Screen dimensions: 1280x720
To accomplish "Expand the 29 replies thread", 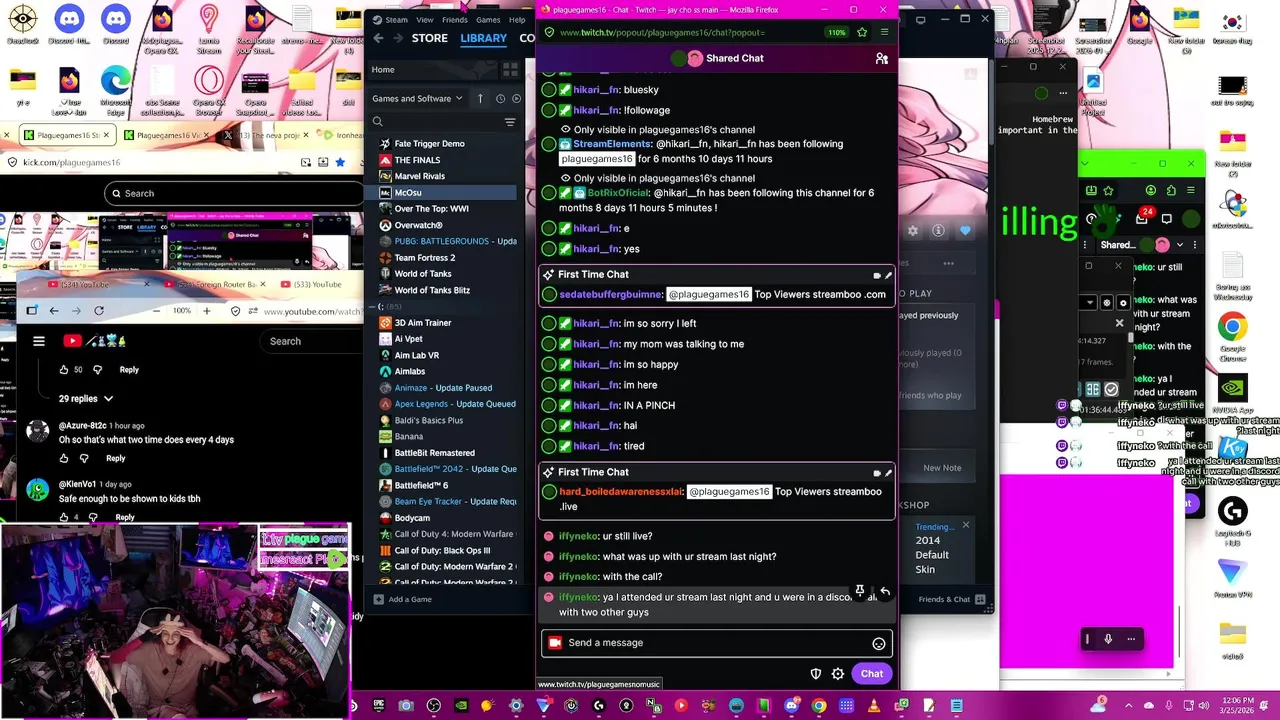I will [x=85, y=398].
